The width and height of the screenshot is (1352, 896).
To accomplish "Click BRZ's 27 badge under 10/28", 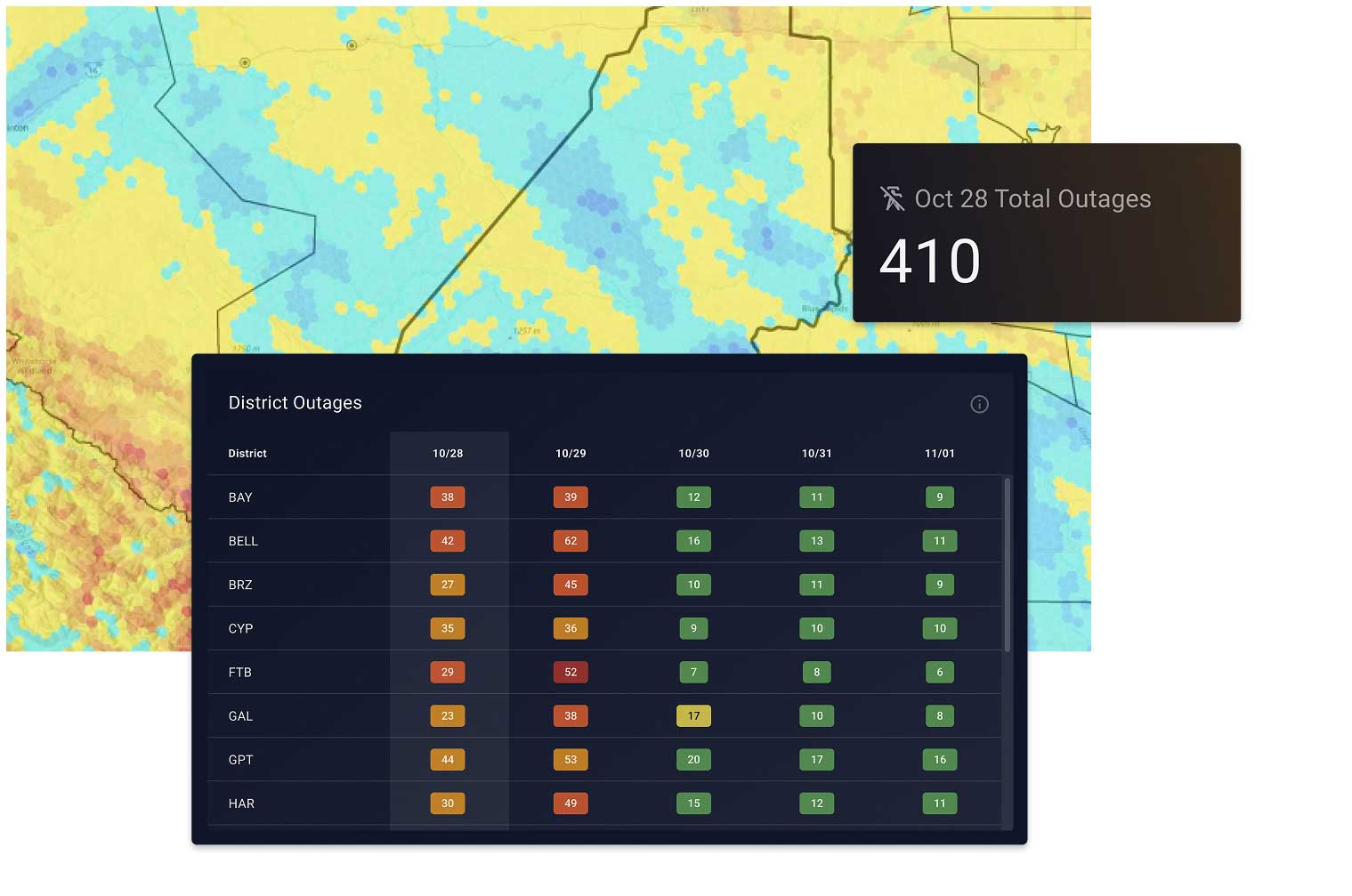I will (448, 585).
